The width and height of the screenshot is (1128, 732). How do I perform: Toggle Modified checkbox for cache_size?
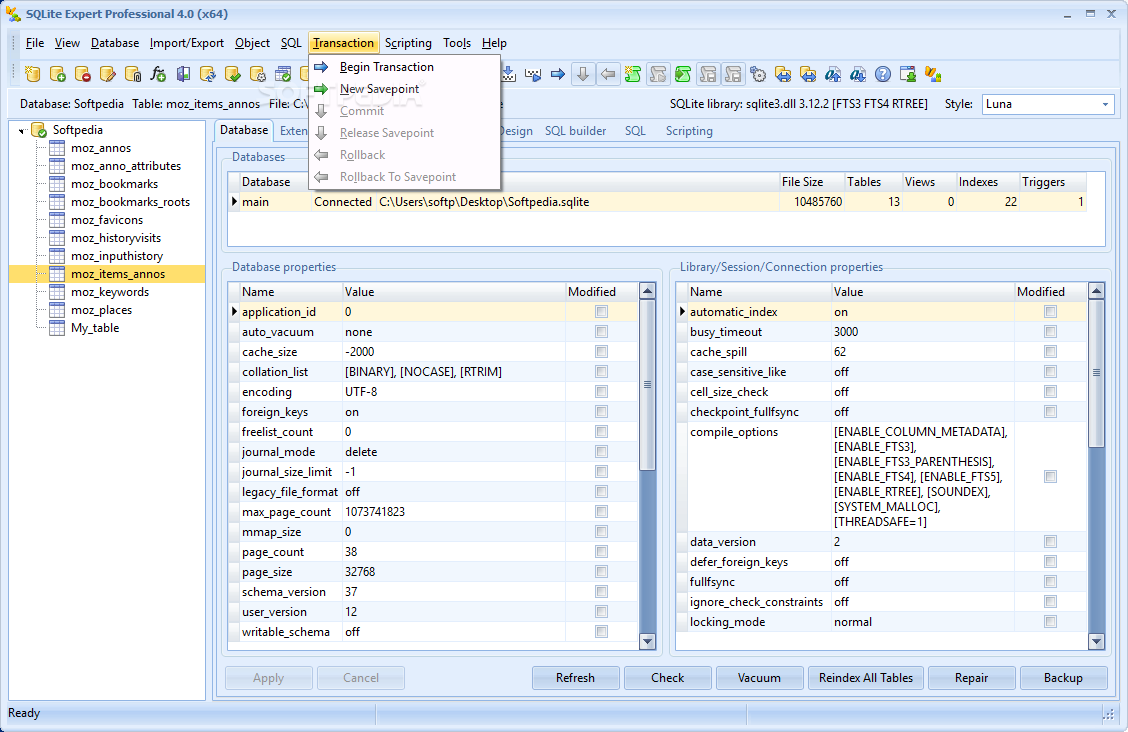(x=601, y=352)
